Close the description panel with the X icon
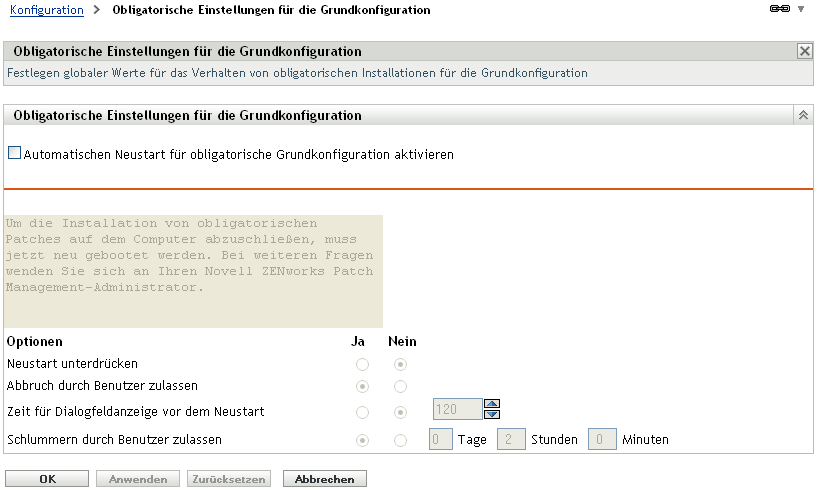This screenshot has width=820, height=490. pyautogui.click(x=804, y=51)
